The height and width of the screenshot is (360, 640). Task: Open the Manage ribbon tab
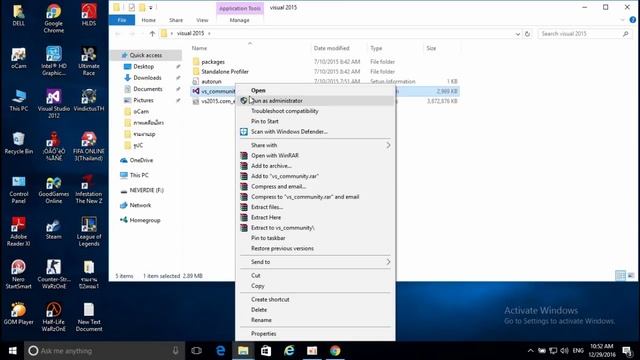tap(240, 20)
